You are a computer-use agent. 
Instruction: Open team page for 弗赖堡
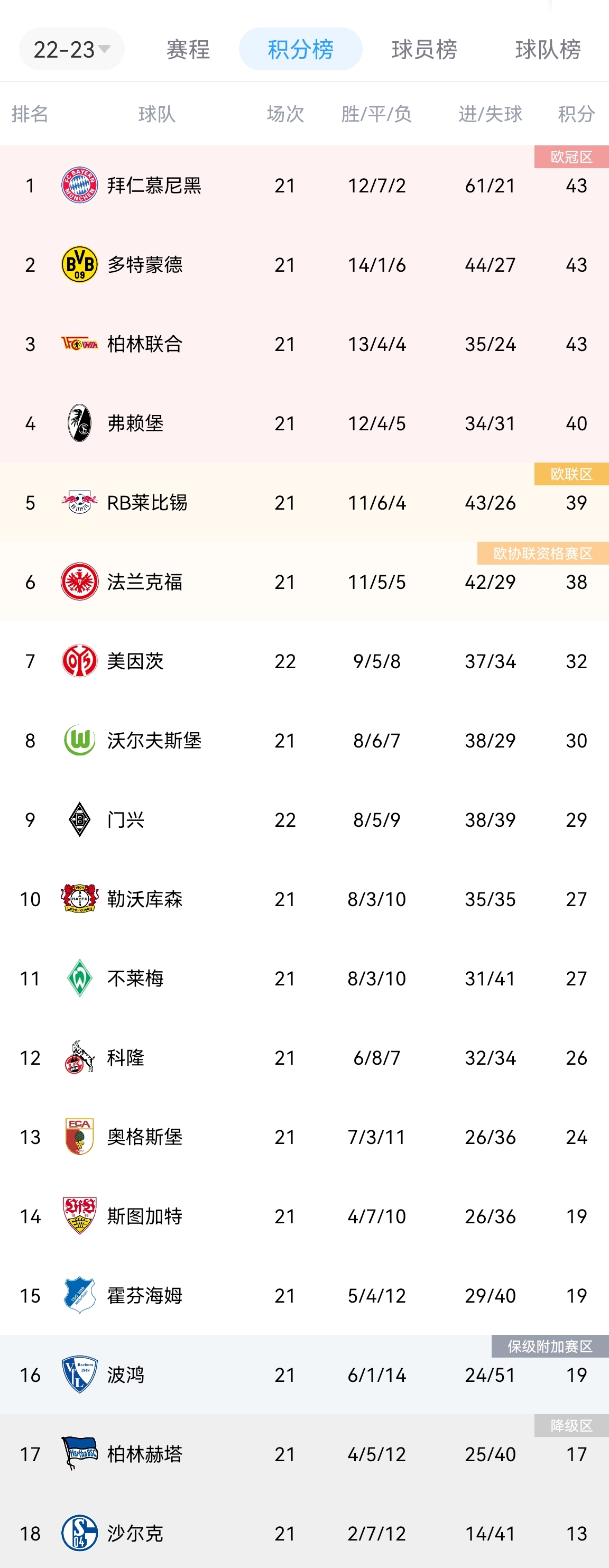(135, 423)
